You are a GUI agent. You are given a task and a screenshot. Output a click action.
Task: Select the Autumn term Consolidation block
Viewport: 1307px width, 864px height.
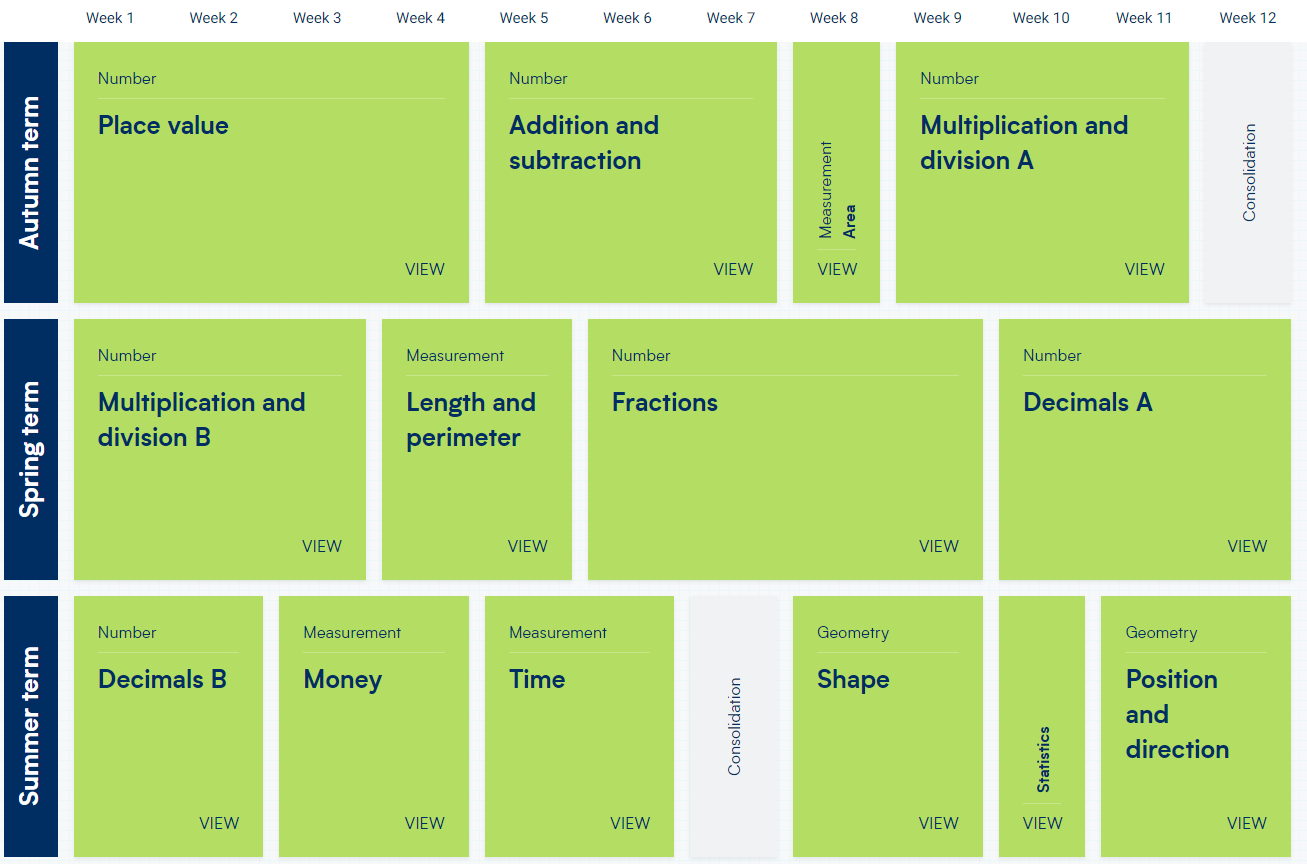pyautogui.click(x=1248, y=172)
